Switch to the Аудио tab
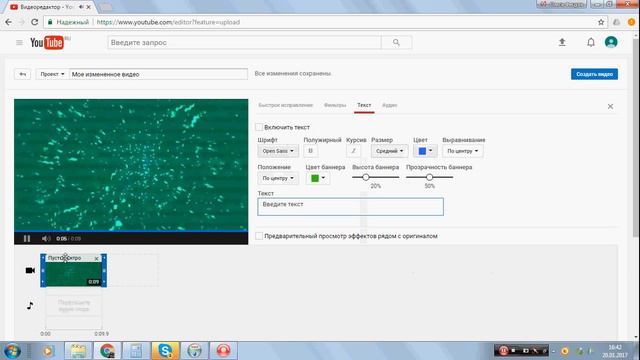Image resolution: width=640 pixels, height=360 pixels. [x=389, y=105]
